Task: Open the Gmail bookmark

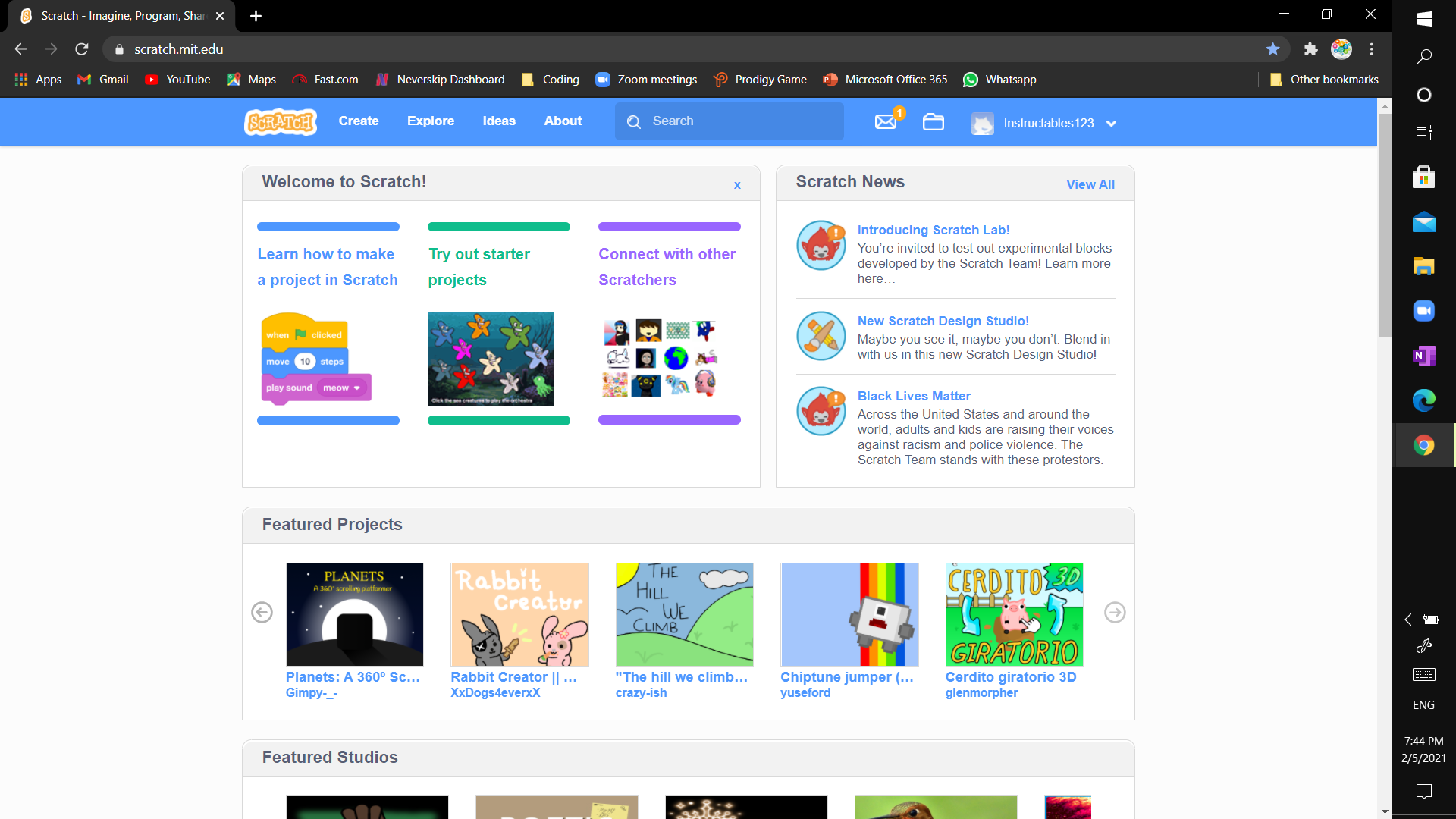Action: tap(102, 79)
